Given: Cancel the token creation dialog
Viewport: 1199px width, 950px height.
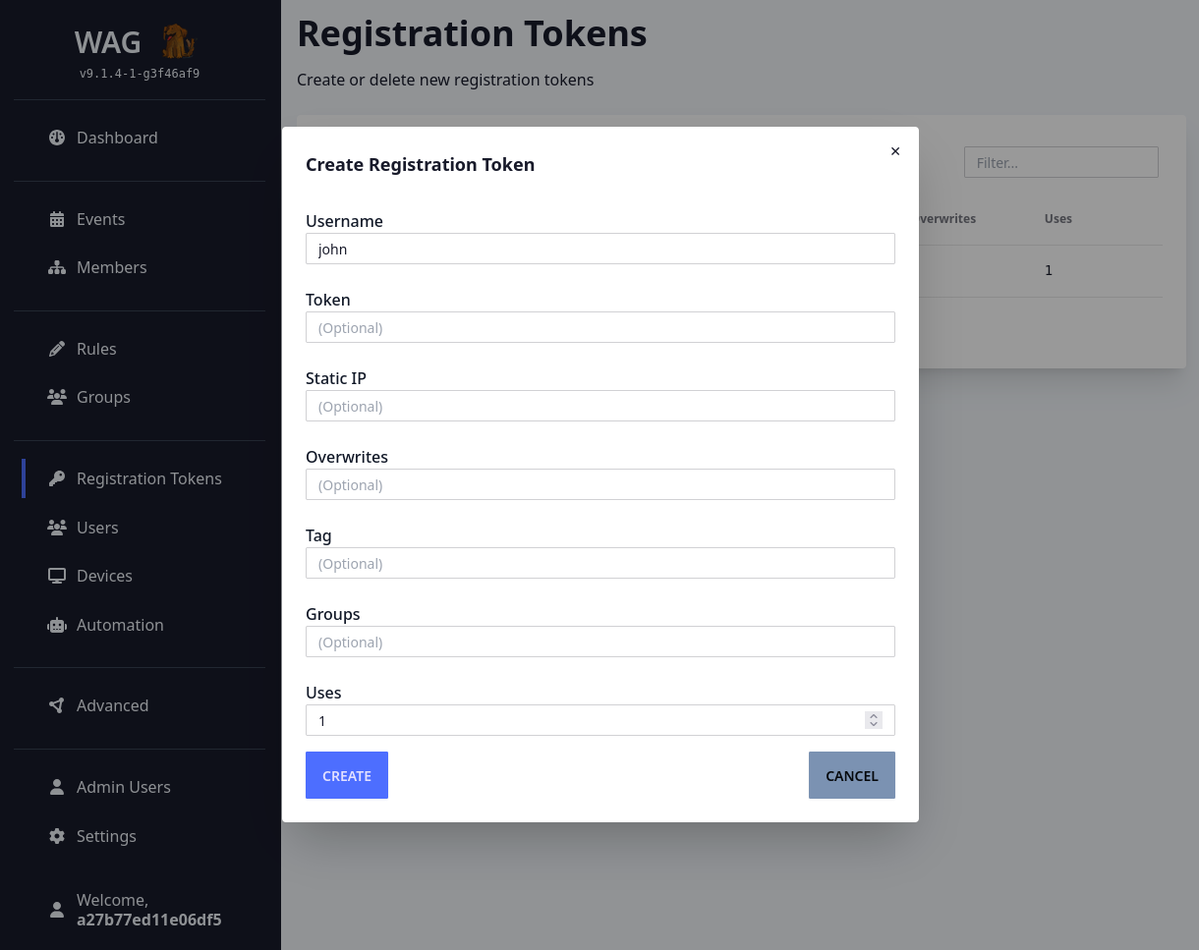Looking at the screenshot, I should [x=851, y=776].
